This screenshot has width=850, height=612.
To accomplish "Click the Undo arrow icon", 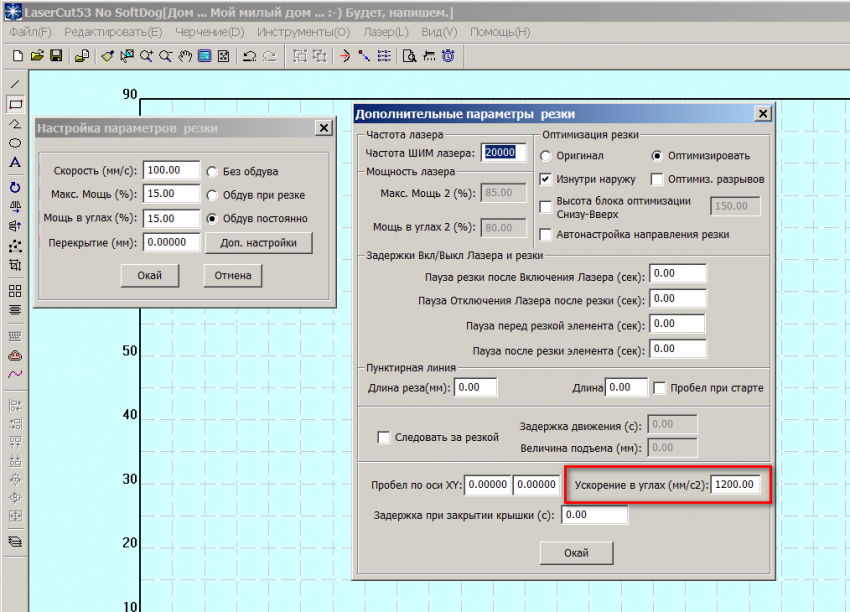I will click(249, 55).
